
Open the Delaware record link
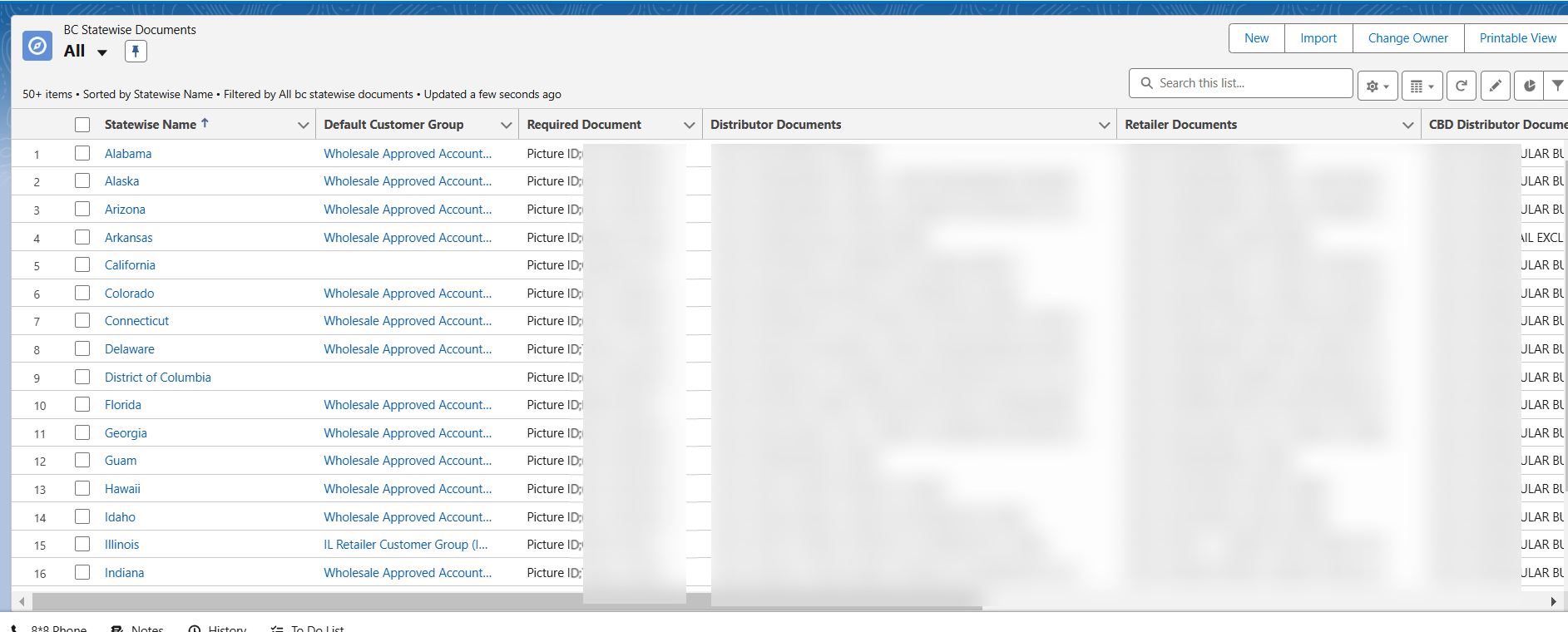coord(130,349)
